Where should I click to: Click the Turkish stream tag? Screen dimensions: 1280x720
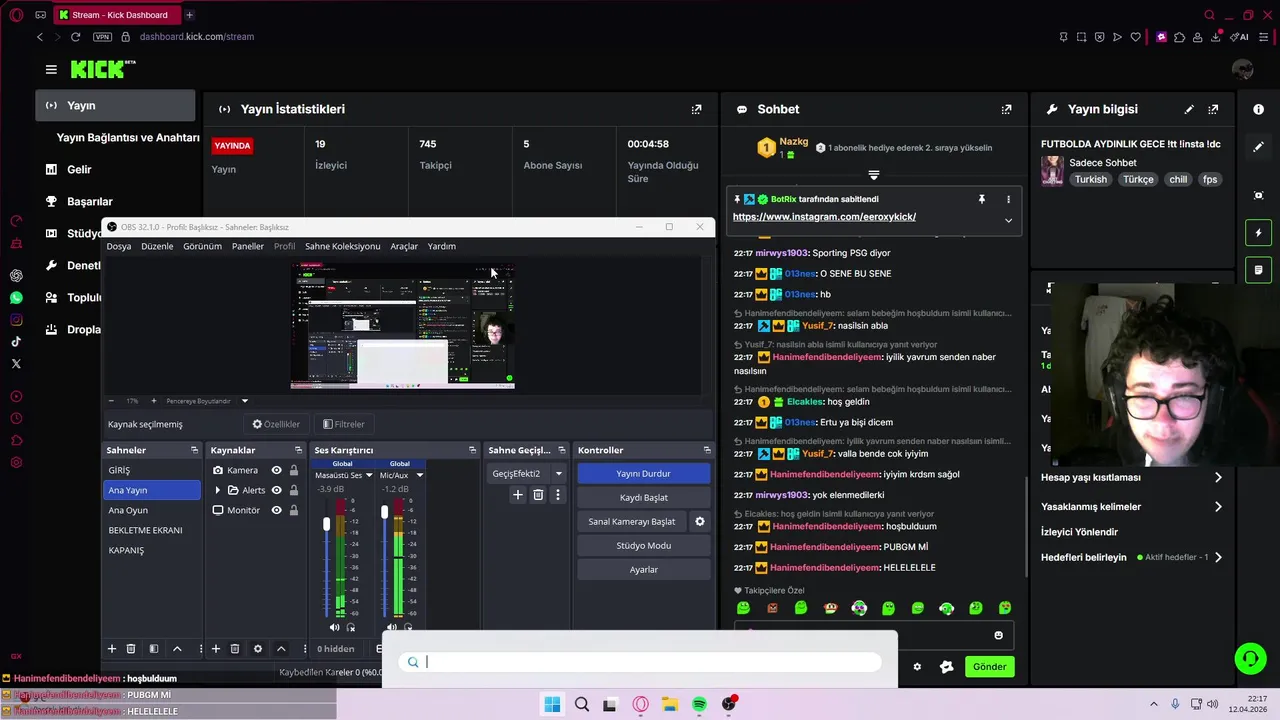[x=1091, y=180]
